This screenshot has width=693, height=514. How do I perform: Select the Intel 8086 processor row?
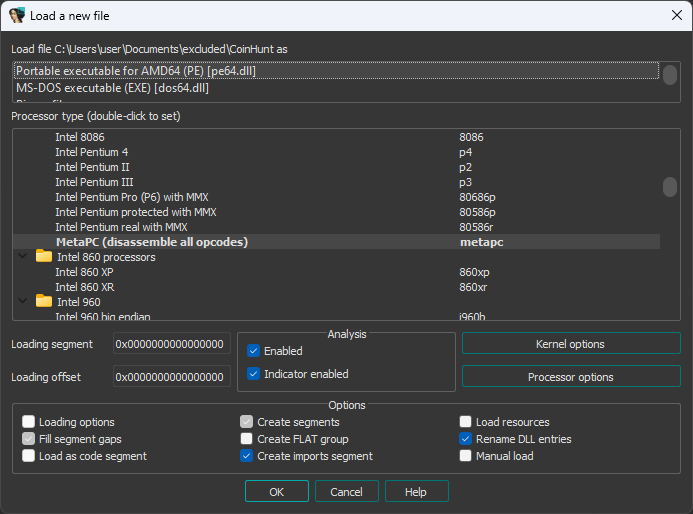[x=336, y=137]
